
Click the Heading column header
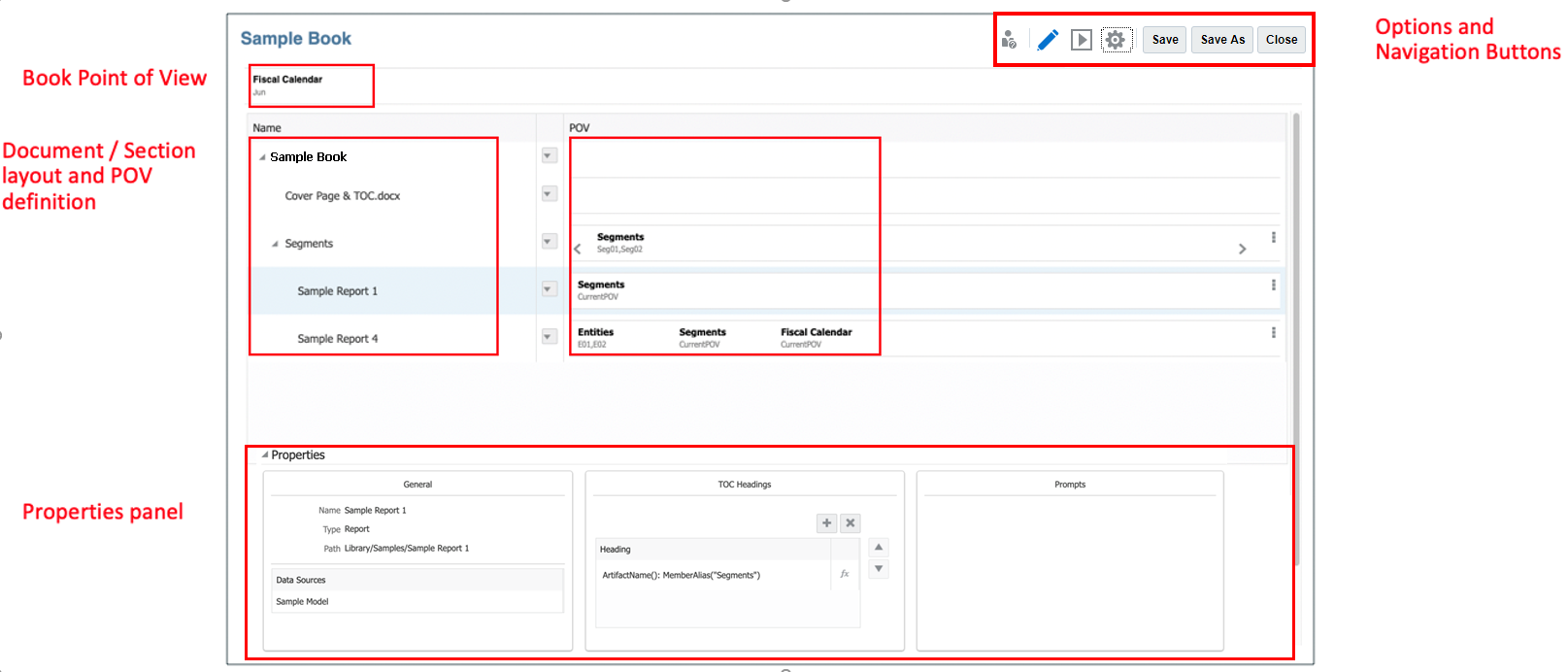(x=714, y=550)
